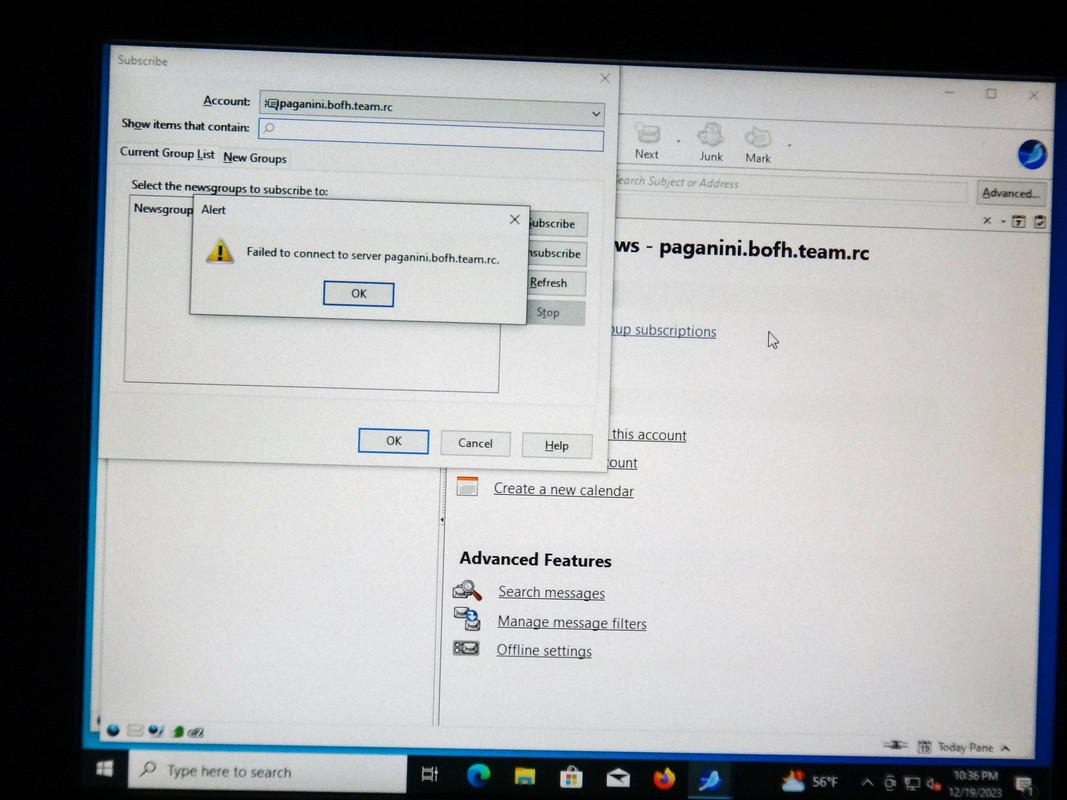The width and height of the screenshot is (1067, 800).
Task: Click the Unsubscribe button
Action: point(556,254)
